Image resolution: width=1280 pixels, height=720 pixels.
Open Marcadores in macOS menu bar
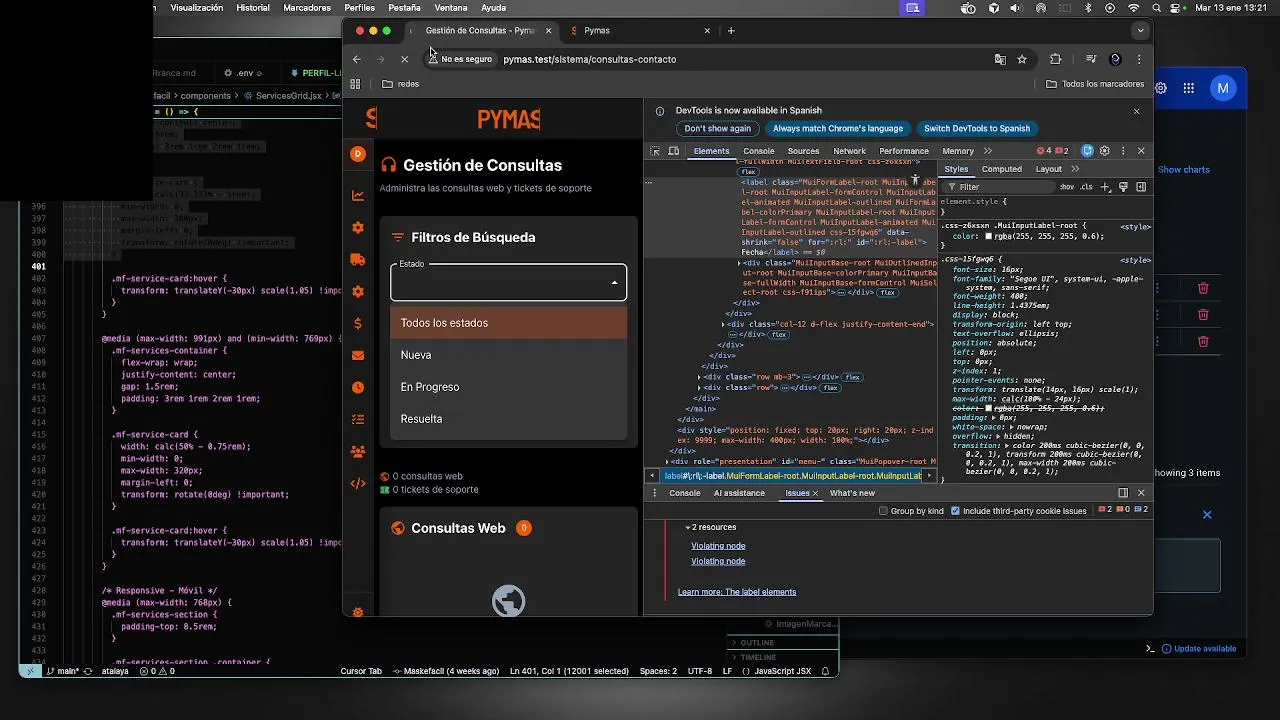pyautogui.click(x=307, y=7)
